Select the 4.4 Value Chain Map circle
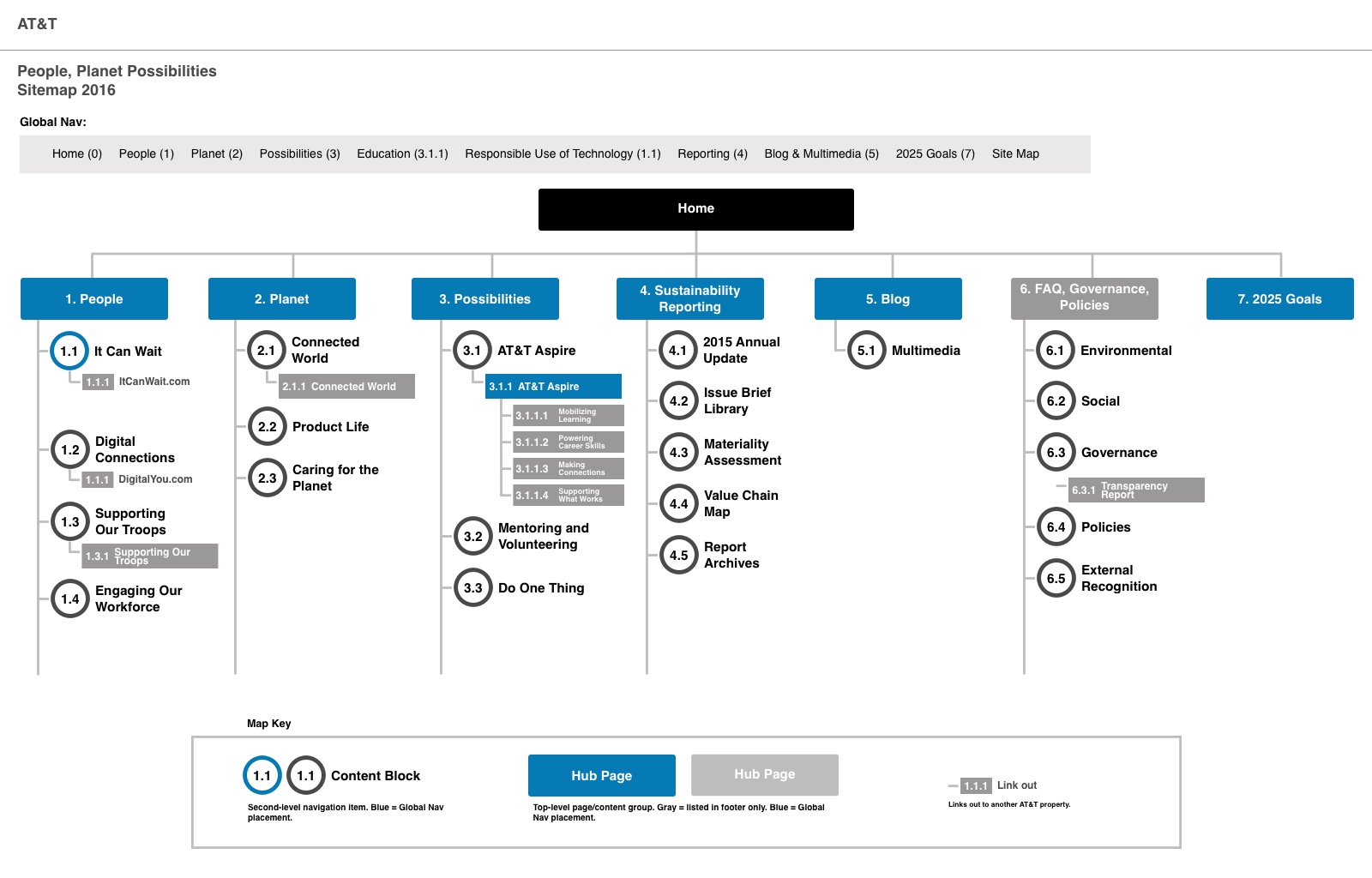Viewport: 1372px width, 878px height. pyautogui.click(x=679, y=504)
